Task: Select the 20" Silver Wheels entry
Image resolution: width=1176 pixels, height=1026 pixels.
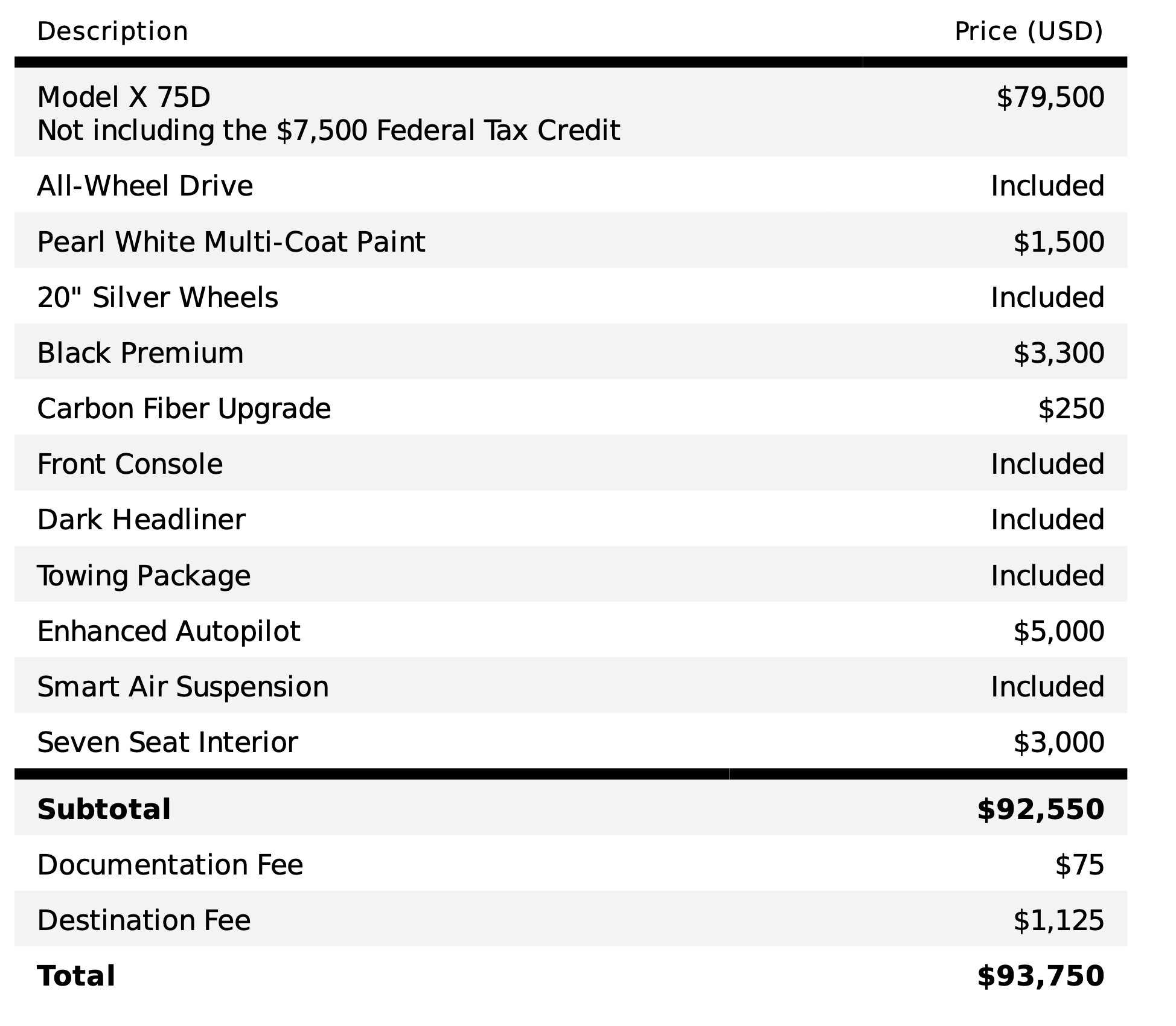Action: pos(158,298)
